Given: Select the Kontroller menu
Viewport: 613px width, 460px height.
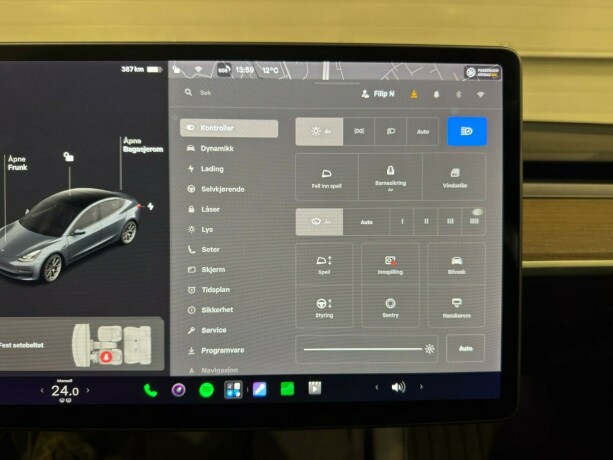Looking at the screenshot, I should (229, 128).
